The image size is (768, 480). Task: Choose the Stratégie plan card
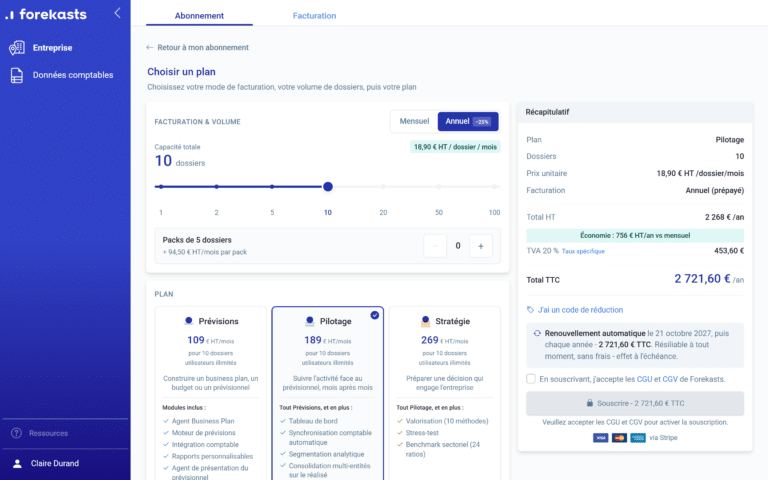coord(445,393)
